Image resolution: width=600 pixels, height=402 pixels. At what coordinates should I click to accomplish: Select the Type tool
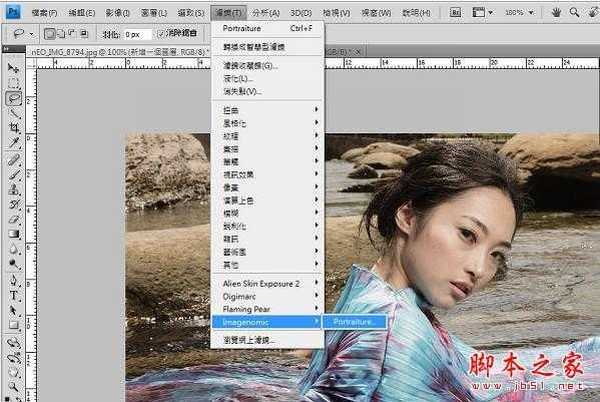[14, 296]
